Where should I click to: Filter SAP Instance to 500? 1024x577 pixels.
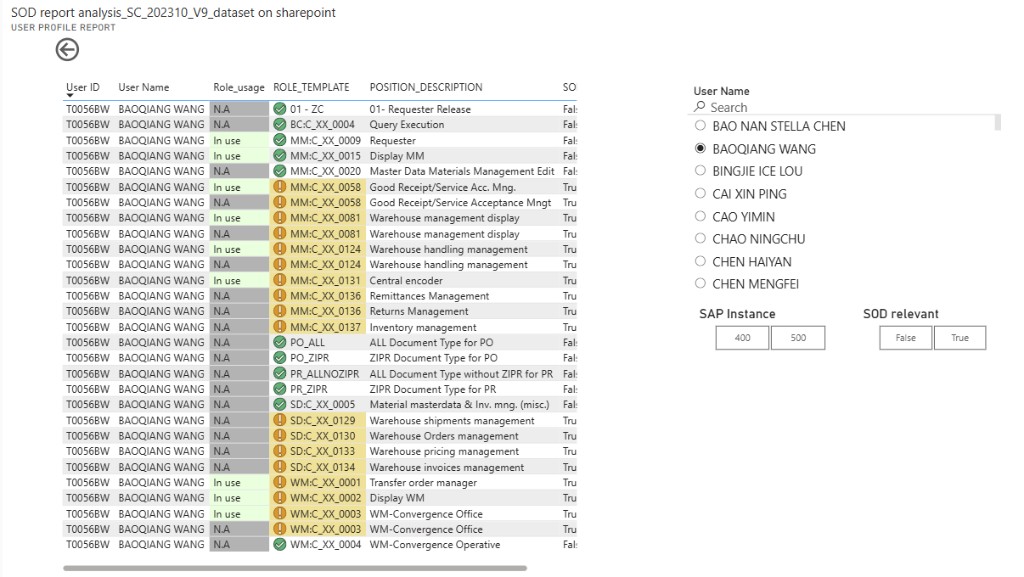coord(798,337)
